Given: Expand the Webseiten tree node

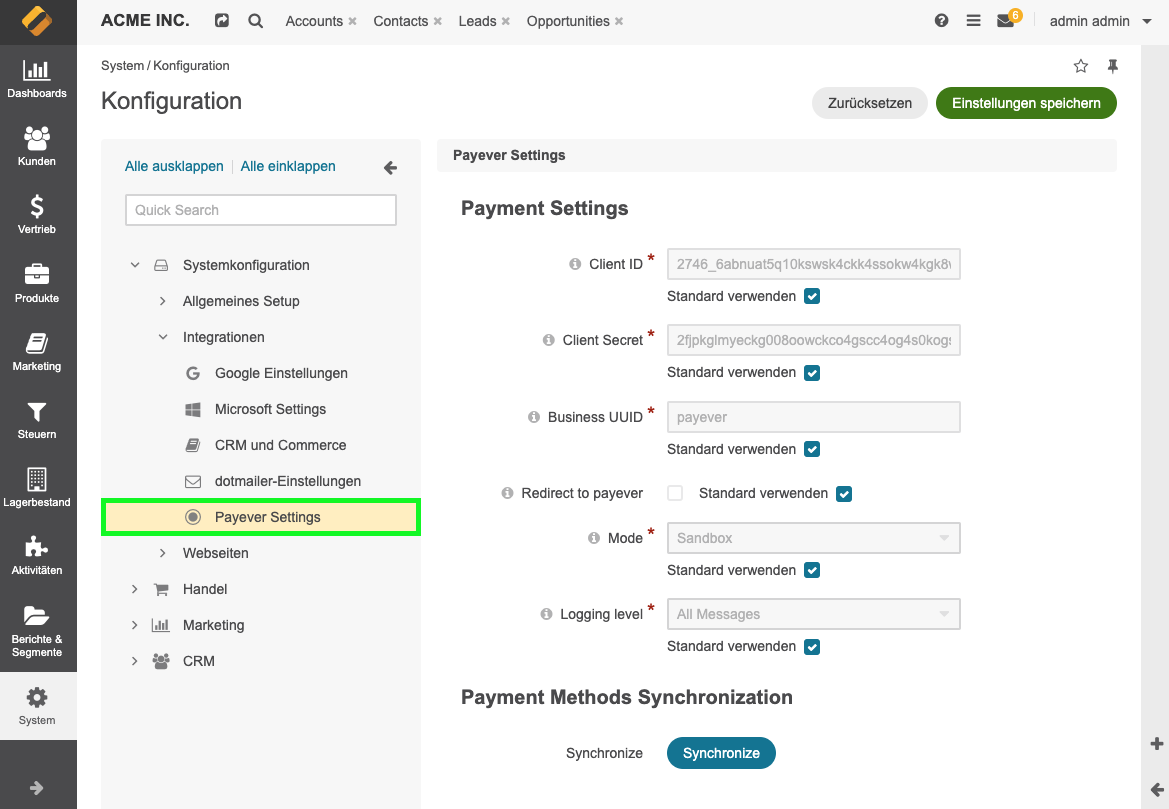Looking at the screenshot, I should click(x=163, y=553).
